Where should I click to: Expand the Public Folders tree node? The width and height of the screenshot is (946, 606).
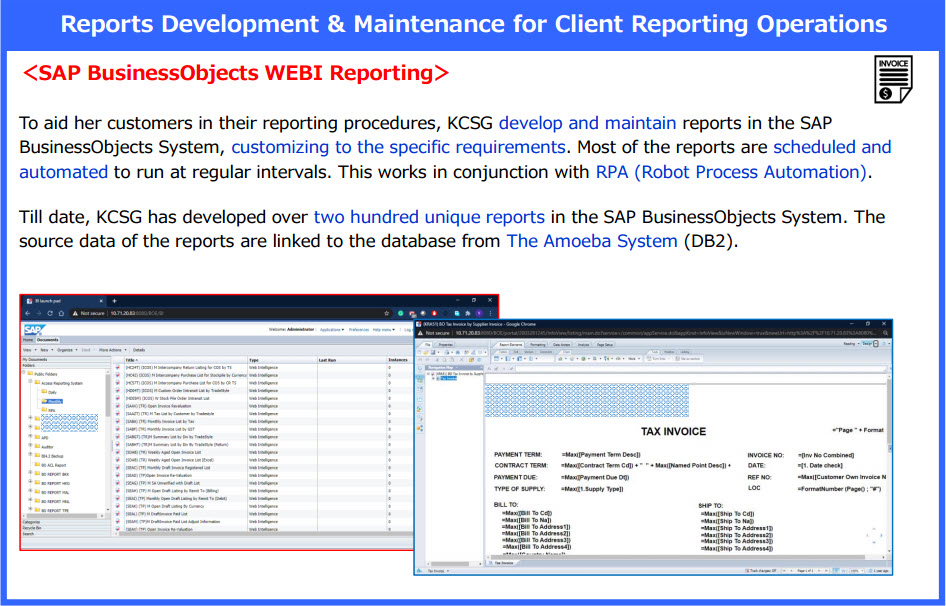pos(26,373)
